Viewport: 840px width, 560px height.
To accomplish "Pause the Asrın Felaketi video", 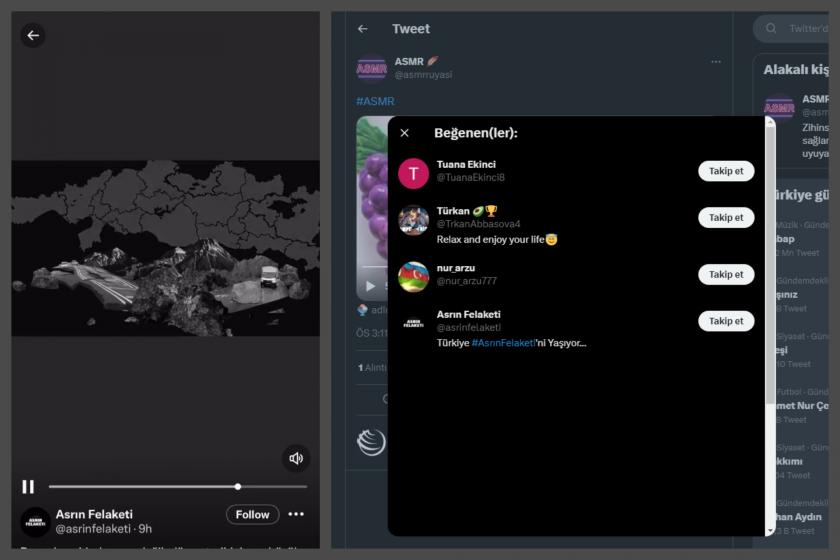I will coord(28,487).
